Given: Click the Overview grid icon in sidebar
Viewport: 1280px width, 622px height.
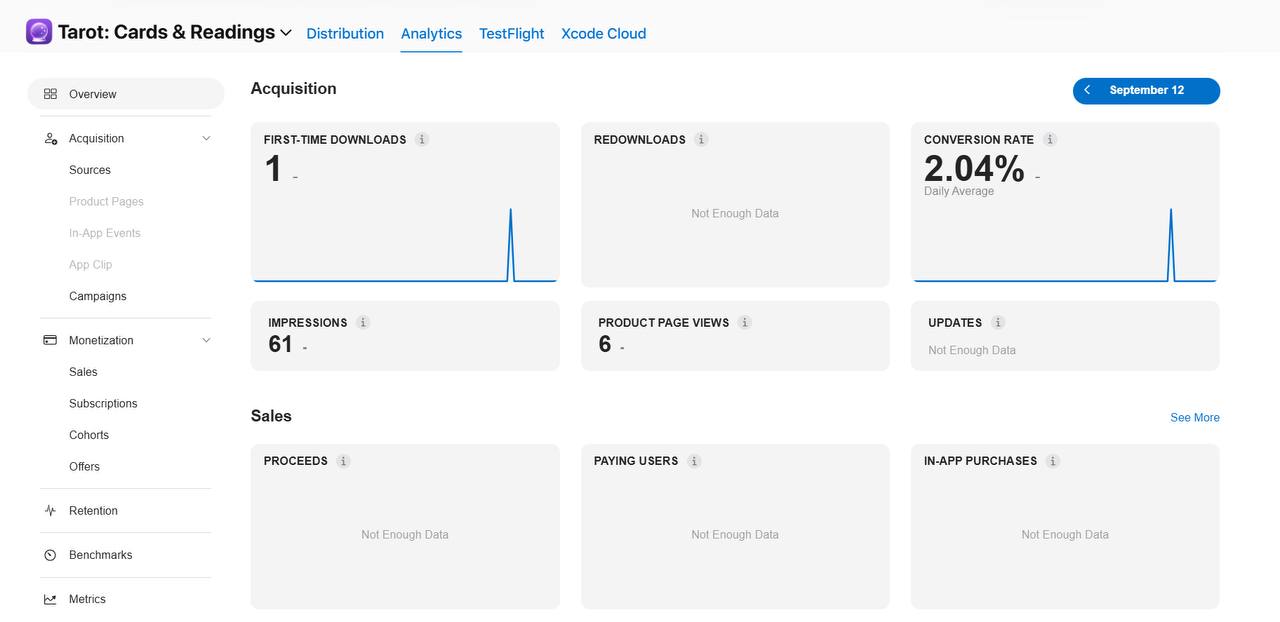Looking at the screenshot, I should (50, 94).
